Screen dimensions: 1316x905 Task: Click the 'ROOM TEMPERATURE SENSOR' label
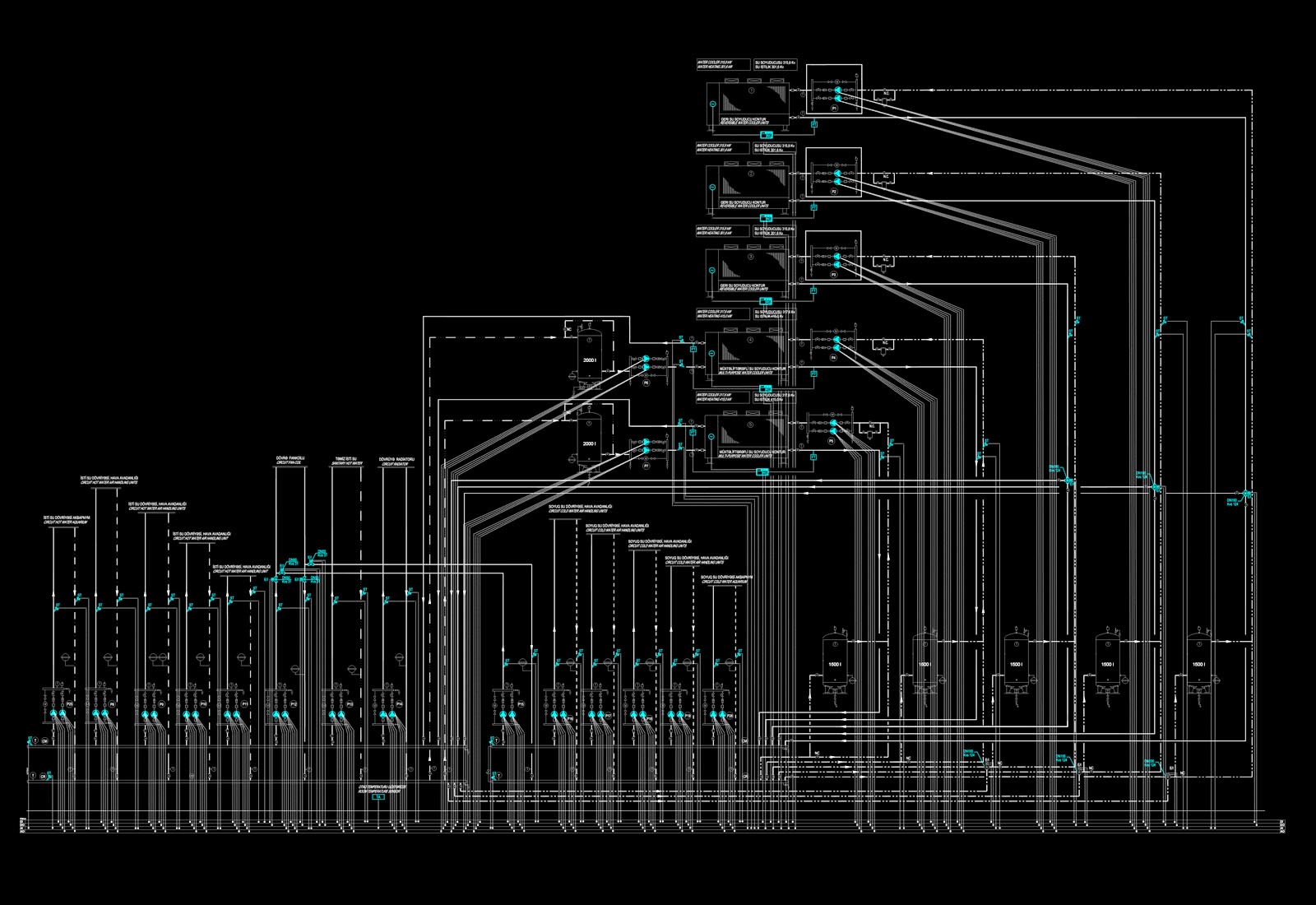[x=379, y=791]
